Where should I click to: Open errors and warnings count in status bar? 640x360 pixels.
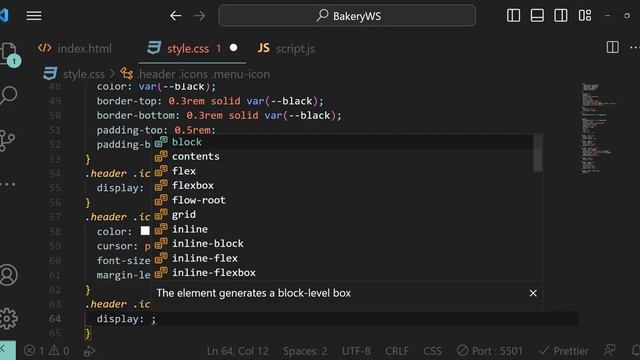(47, 351)
